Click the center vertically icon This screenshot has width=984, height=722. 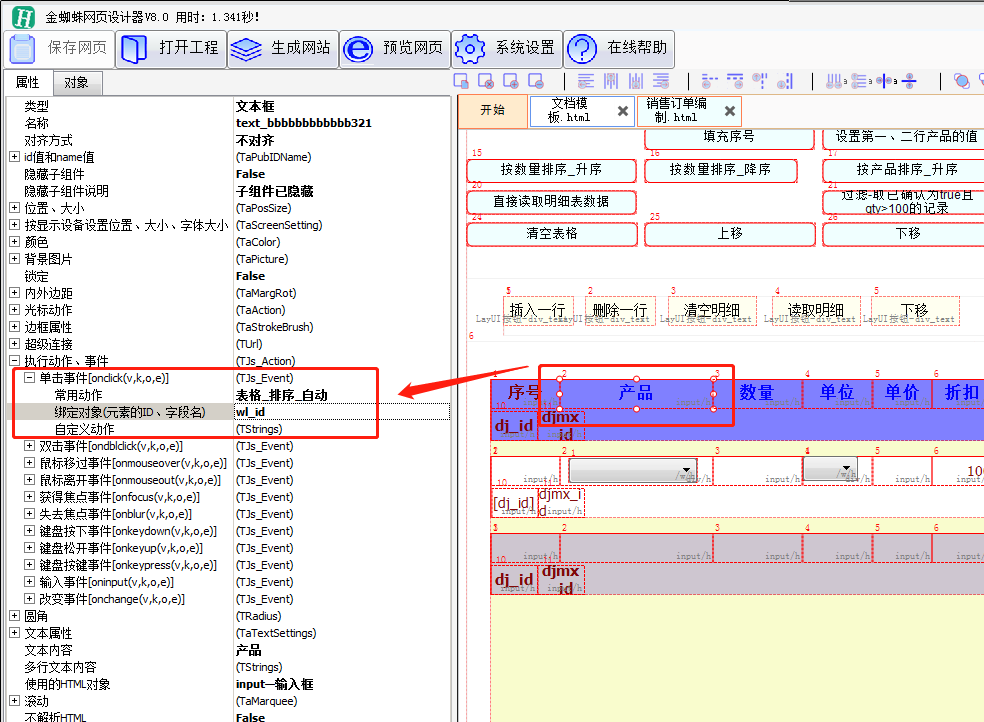910,80
